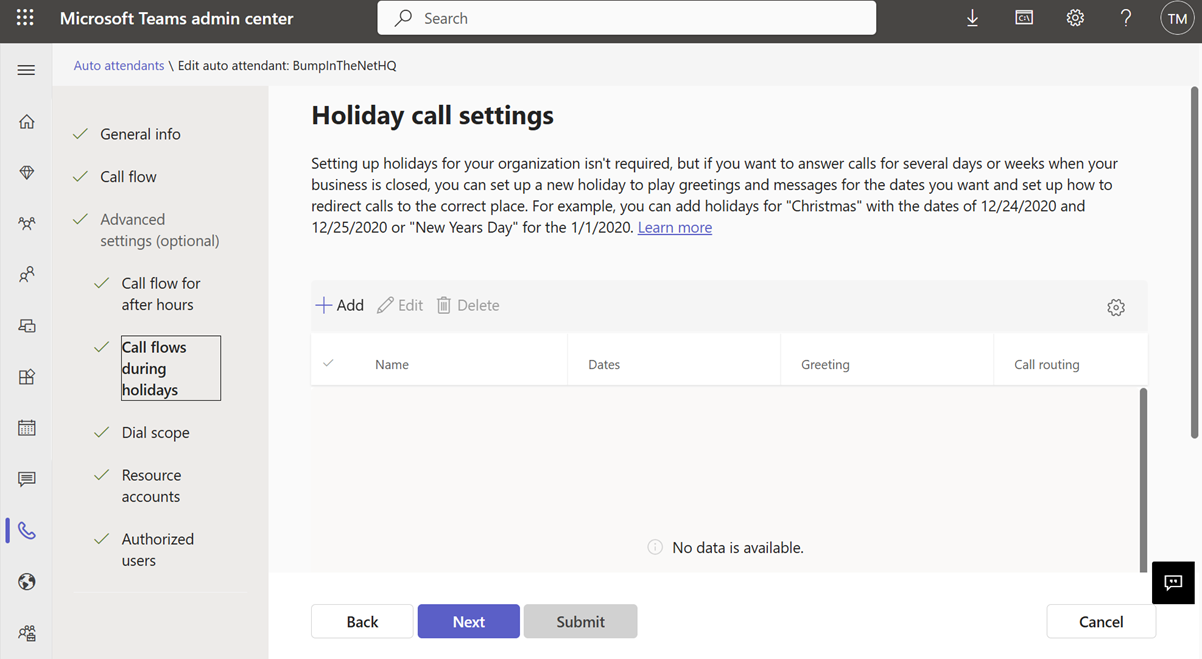
Task: Open the Voice phone icon in sidebar
Action: point(27,531)
